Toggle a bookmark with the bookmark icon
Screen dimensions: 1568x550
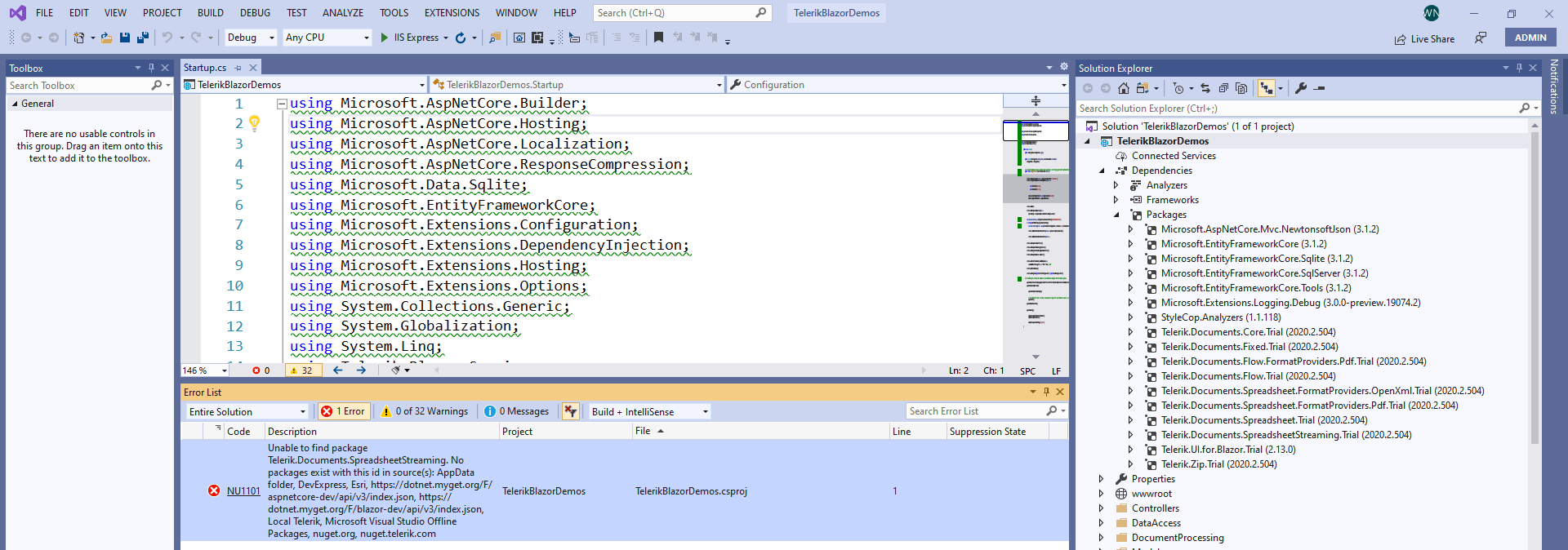tap(658, 38)
